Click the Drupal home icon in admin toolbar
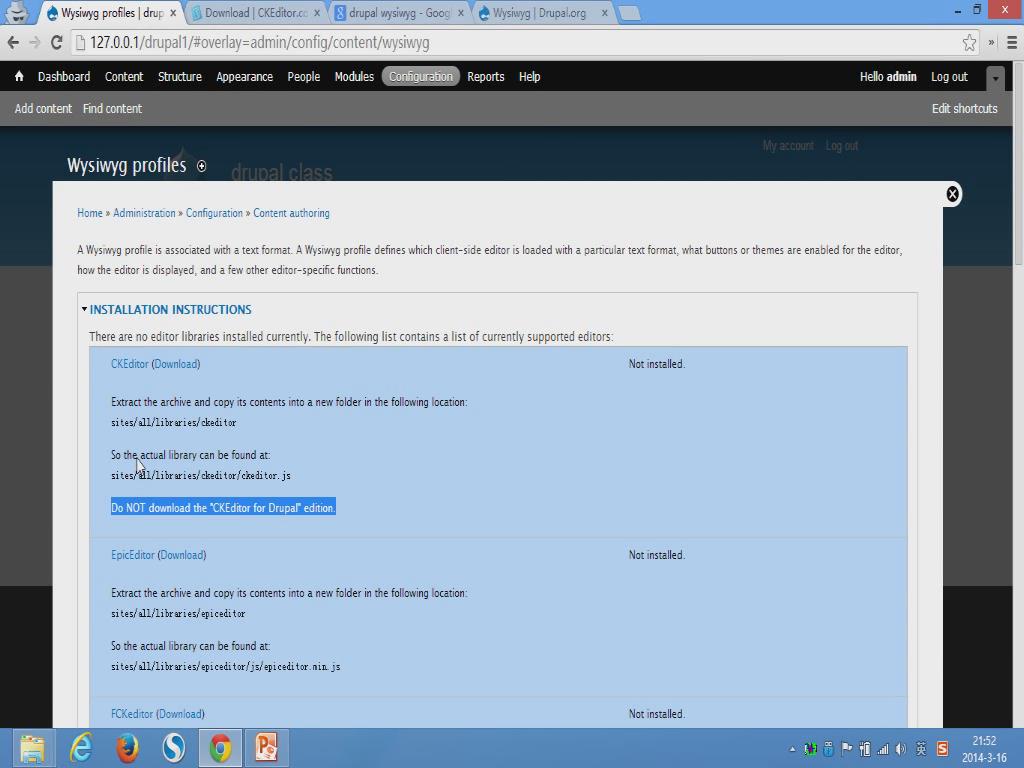 pos(19,76)
